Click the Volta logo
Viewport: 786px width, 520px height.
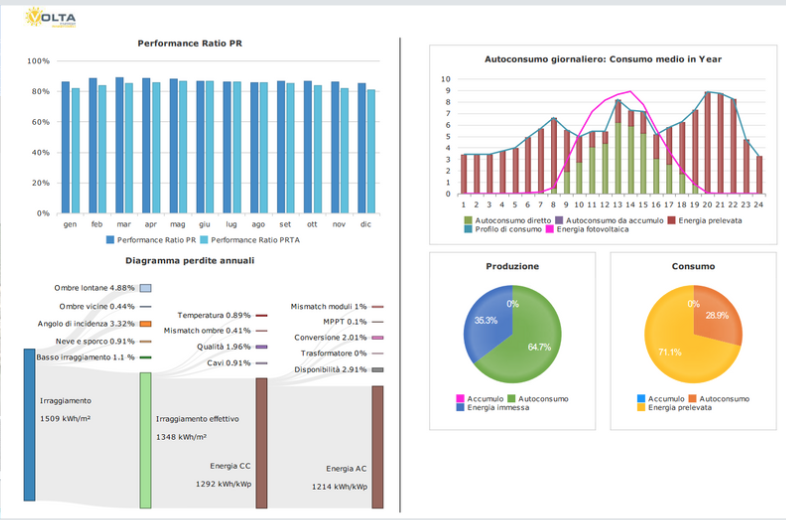point(51,18)
